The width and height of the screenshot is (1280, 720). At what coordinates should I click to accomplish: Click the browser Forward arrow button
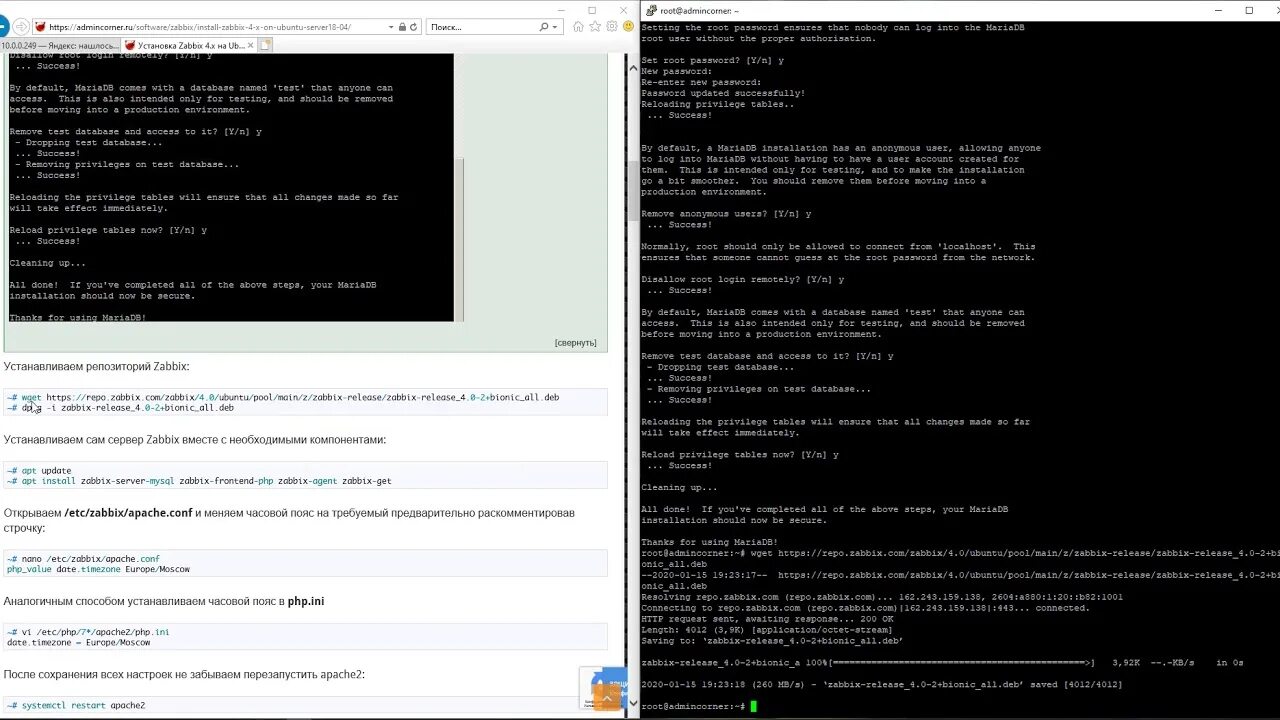click(x=21, y=27)
